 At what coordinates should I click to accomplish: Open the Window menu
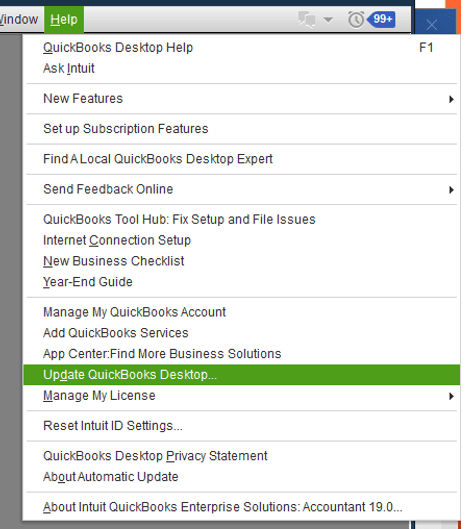click(x=19, y=20)
